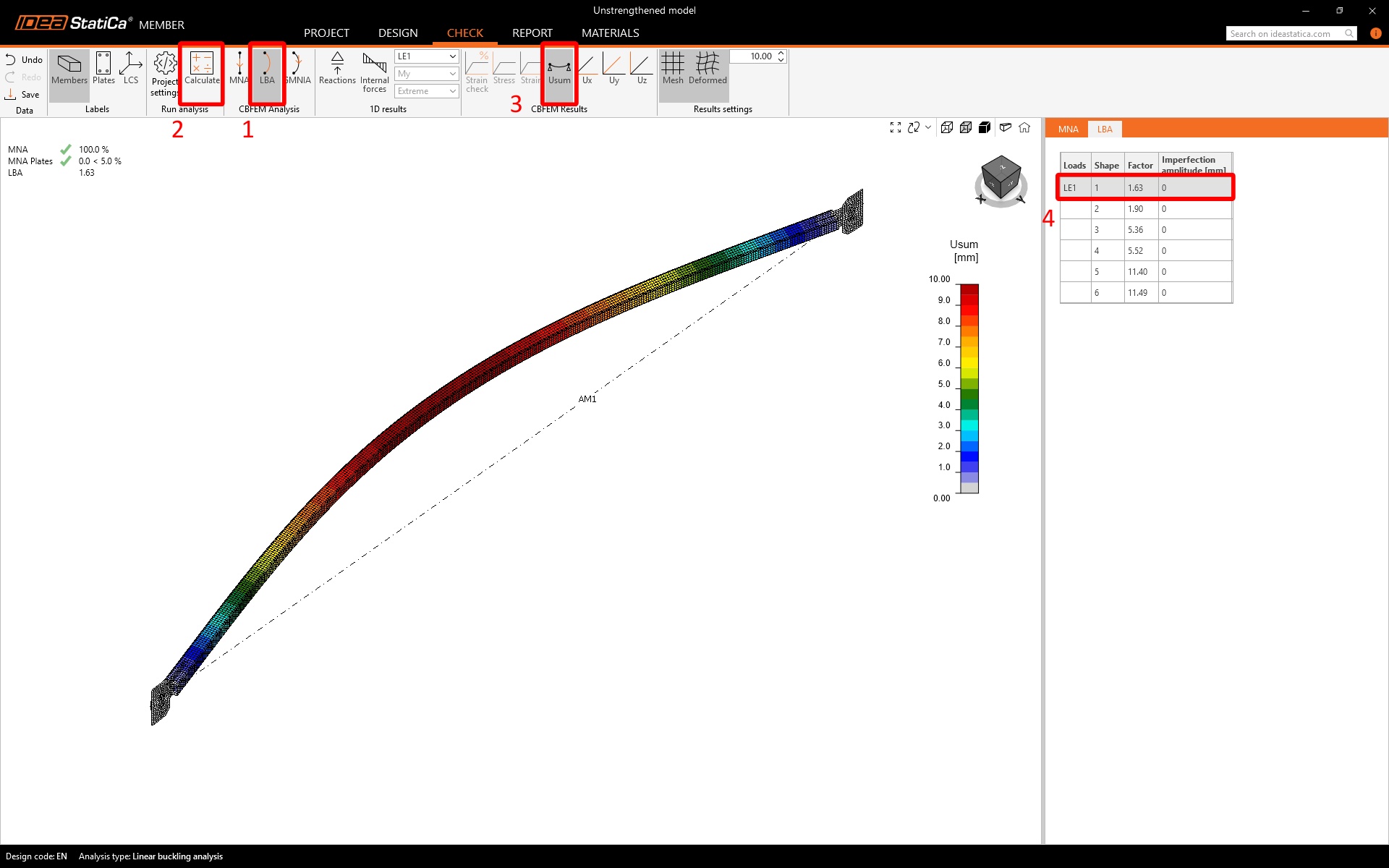This screenshot has width=1389, height=868.
Task: Click Save in Data group
Action: (22, 95)
